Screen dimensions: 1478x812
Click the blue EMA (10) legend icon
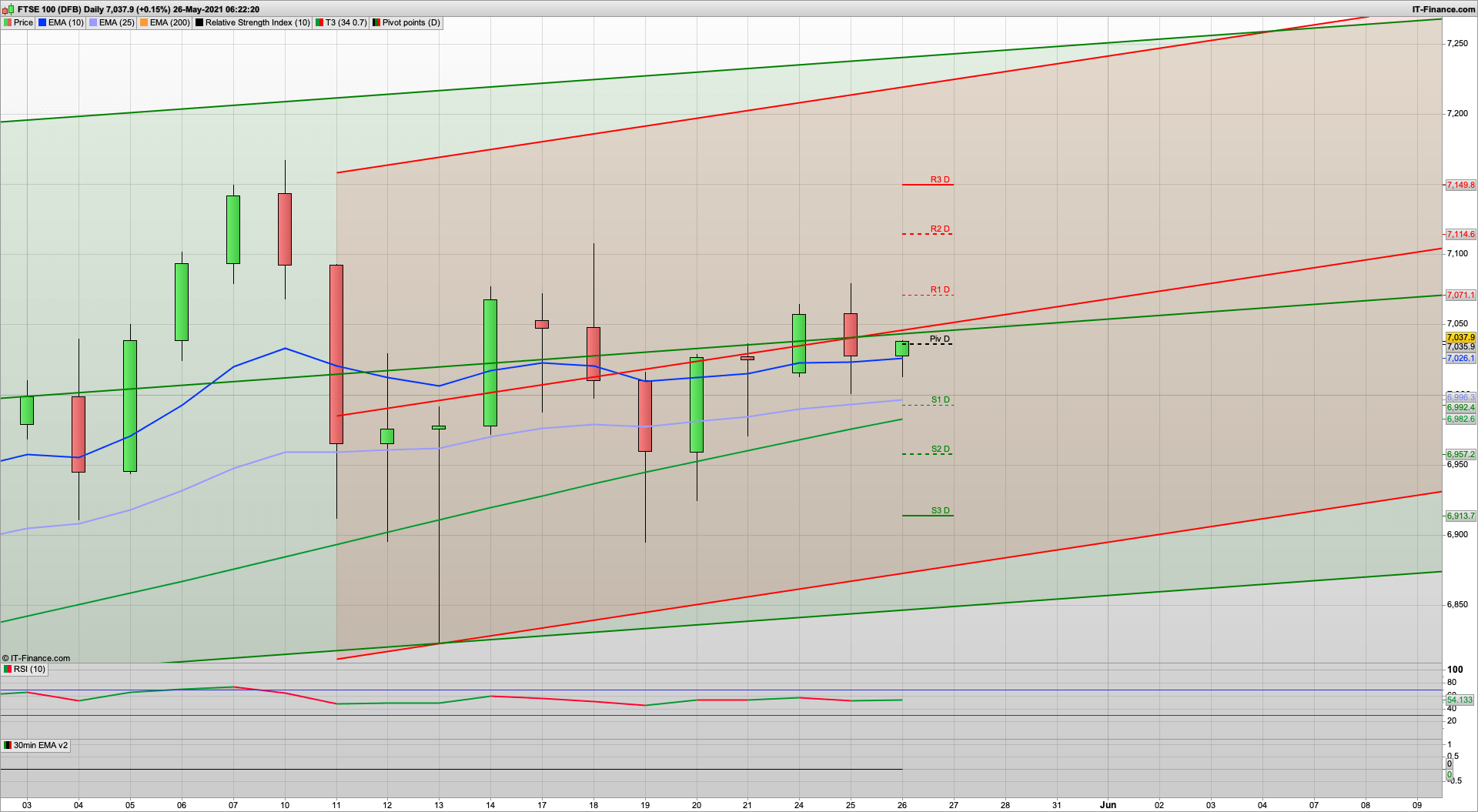[42, 22]
